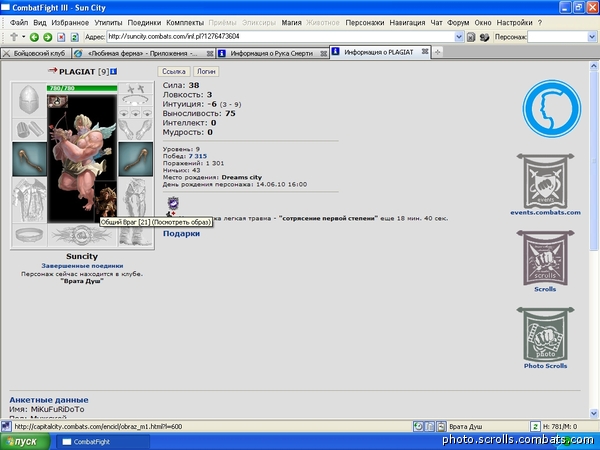Open the Вид menu
This screenshot has height=450, width=600.
click(39, 23)
